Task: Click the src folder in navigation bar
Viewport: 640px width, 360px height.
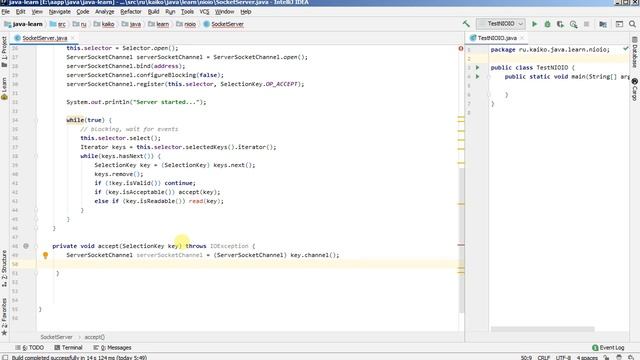Action: (x=58, y=24)
